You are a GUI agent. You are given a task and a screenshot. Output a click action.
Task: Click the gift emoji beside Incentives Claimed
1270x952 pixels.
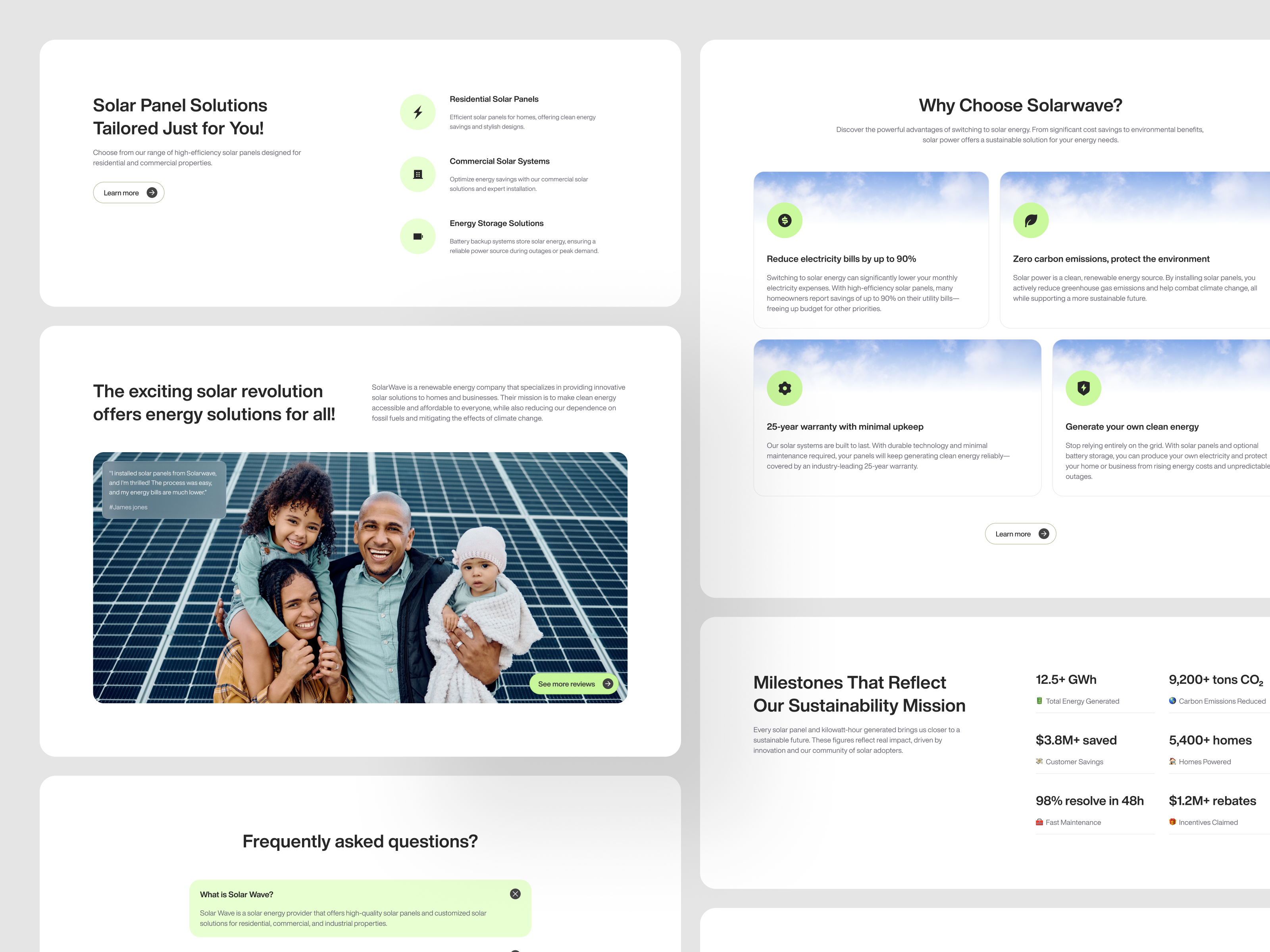coord(1172,822)
